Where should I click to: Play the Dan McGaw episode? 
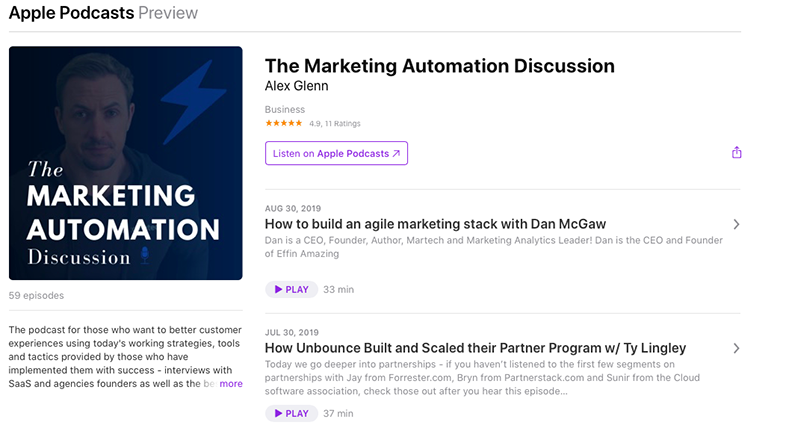point(291,289)
